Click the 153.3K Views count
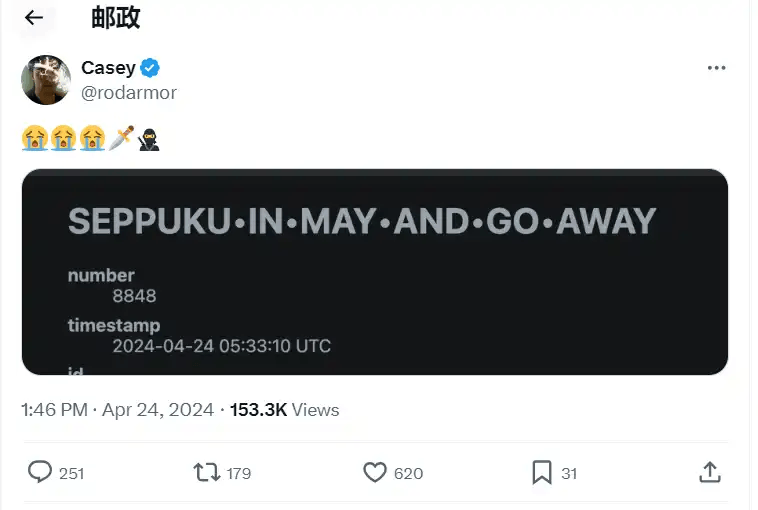758x510 pixels. click(284, 410)
